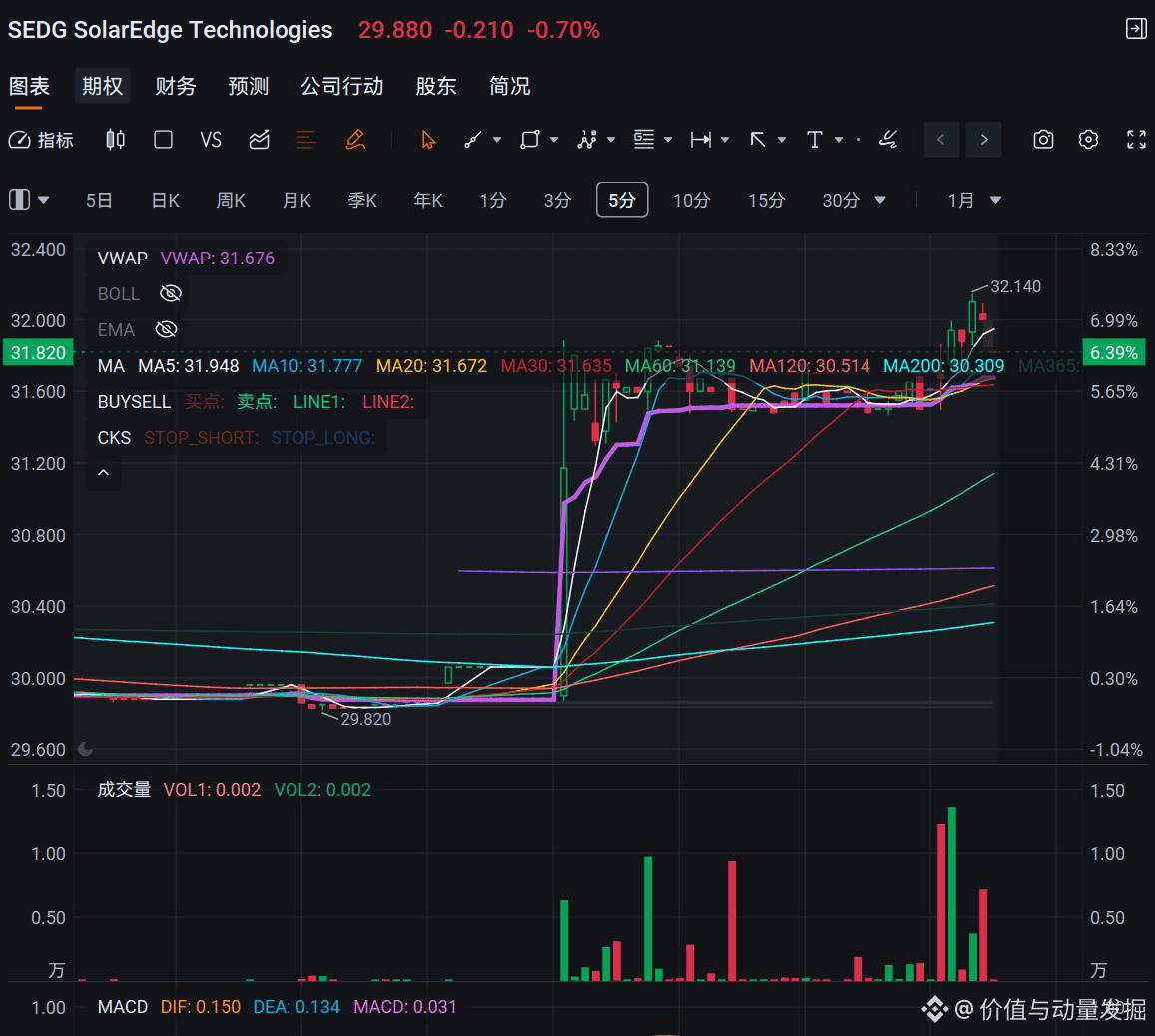Expand the chart layout dropdown arrow
Viewport: 1155px width, 1036px height.
(x=44, y=200)
